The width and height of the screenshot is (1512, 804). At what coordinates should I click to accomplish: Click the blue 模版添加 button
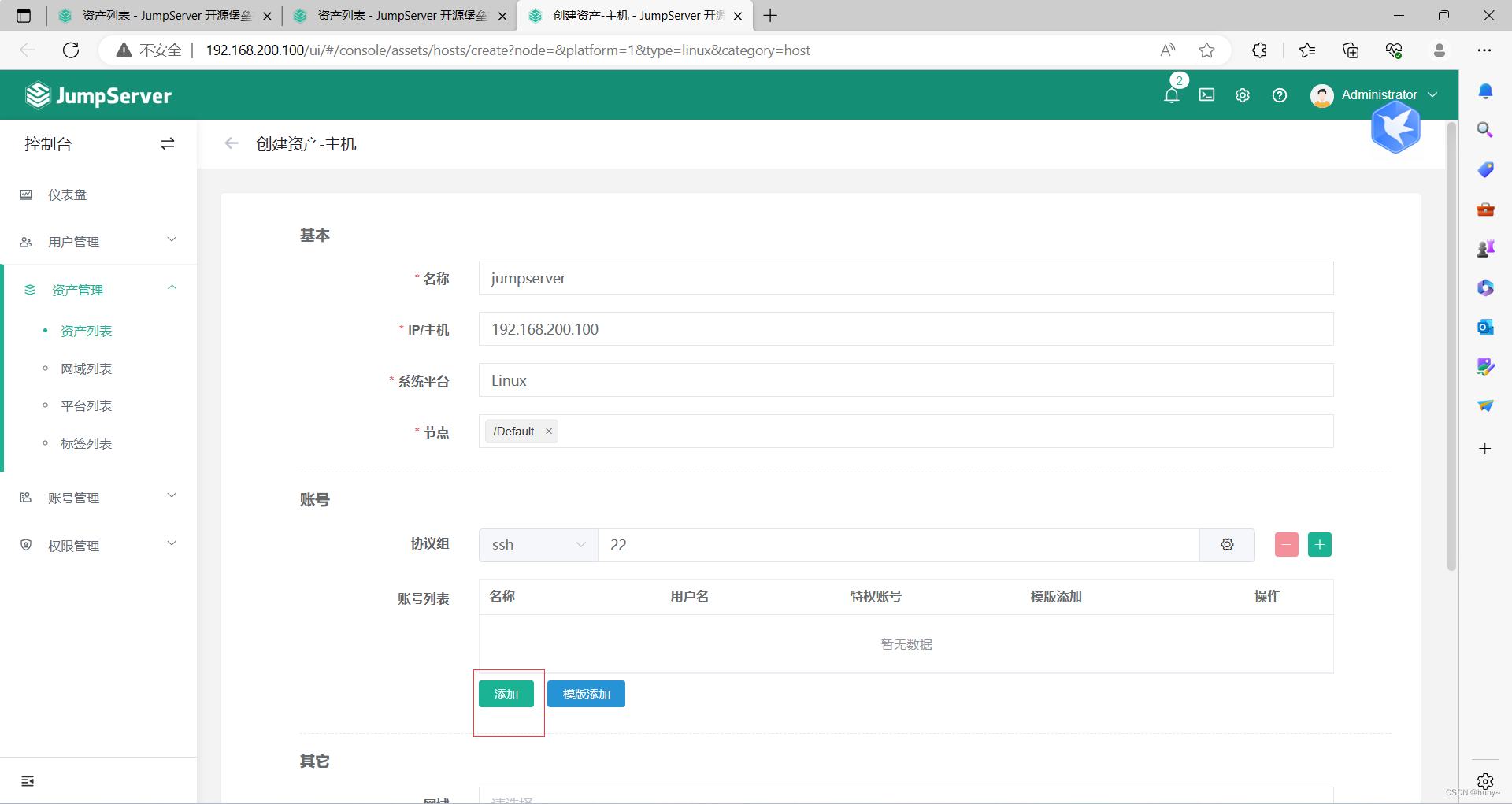pos(587,694)
